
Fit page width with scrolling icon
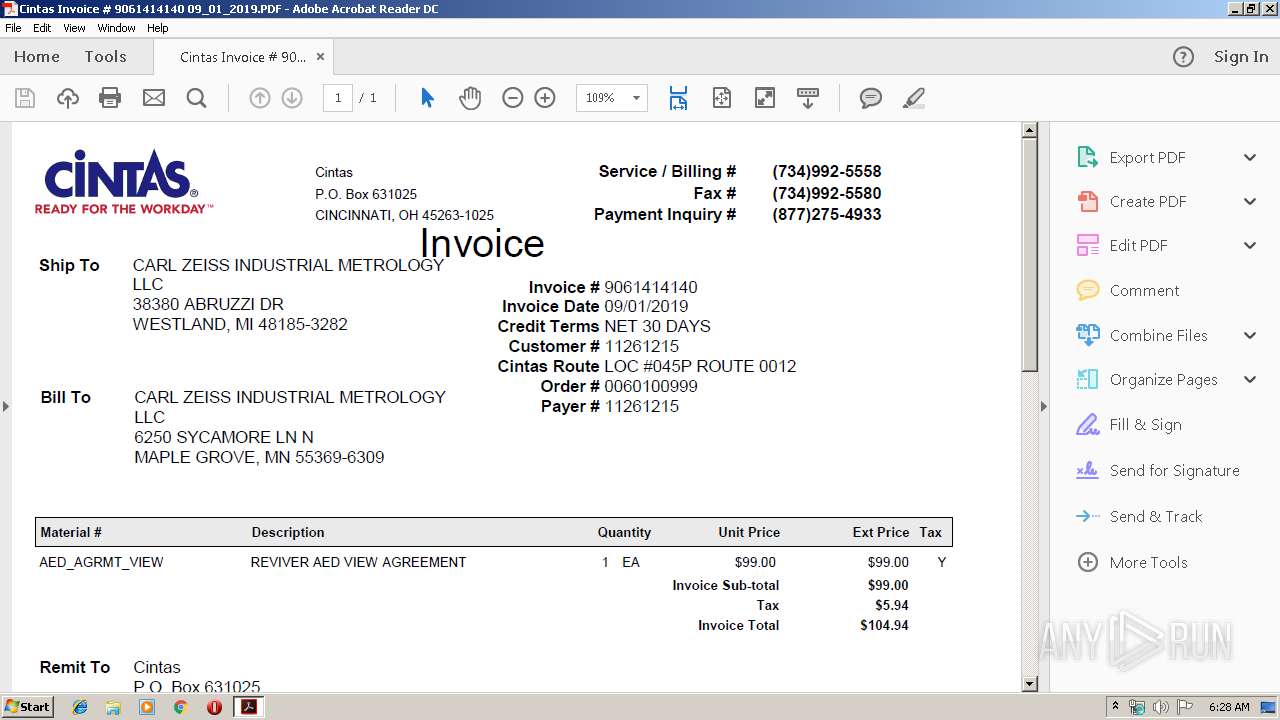tap(679, 98)
